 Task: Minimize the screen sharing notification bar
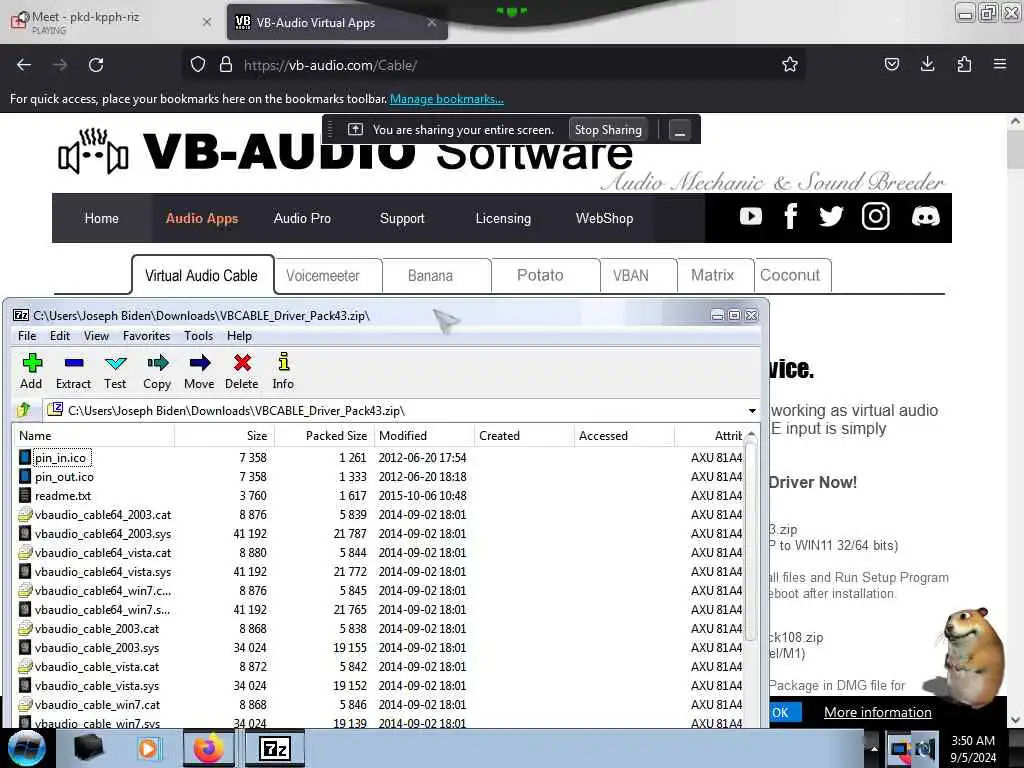coord(679,130)
